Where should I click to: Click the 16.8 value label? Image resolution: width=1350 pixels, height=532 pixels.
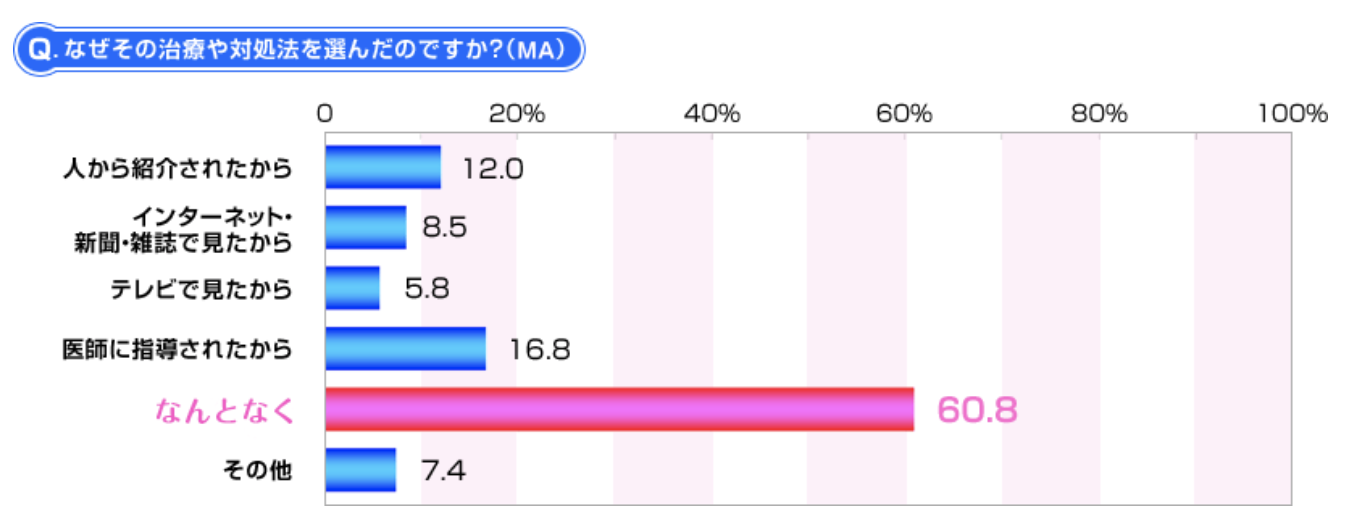click(x=538, y=350)
